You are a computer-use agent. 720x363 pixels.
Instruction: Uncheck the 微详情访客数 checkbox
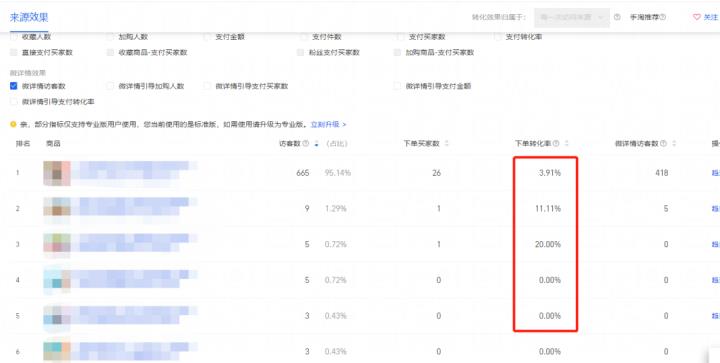tap(13, 86)
